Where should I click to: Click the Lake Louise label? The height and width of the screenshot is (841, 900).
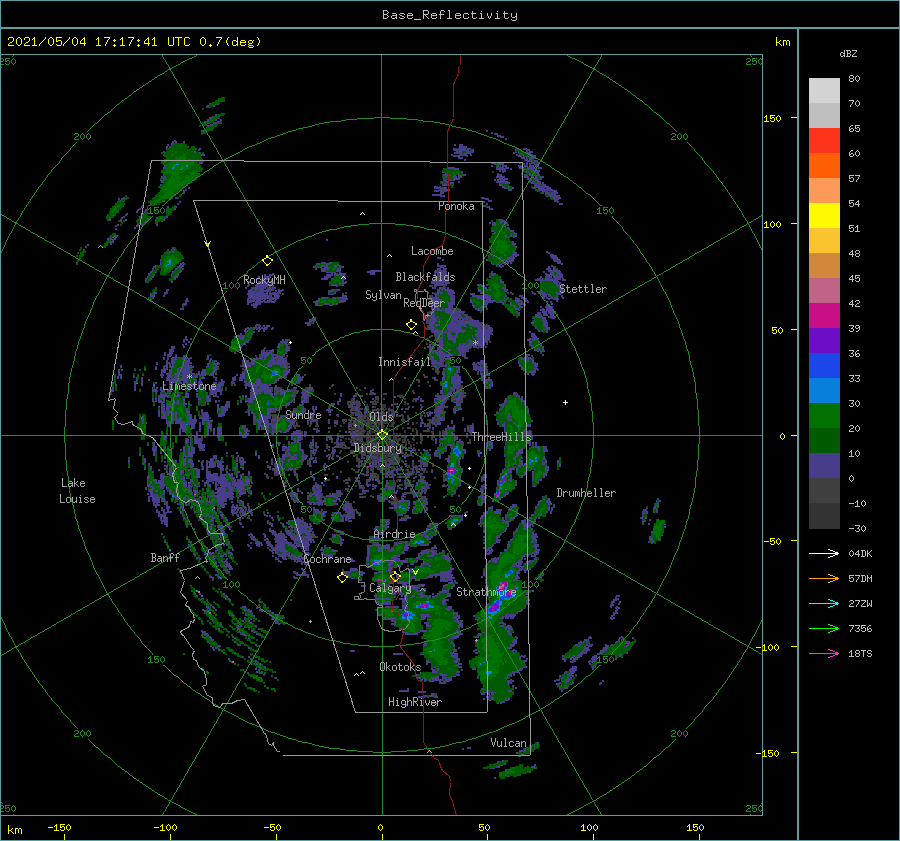point(77,491)
